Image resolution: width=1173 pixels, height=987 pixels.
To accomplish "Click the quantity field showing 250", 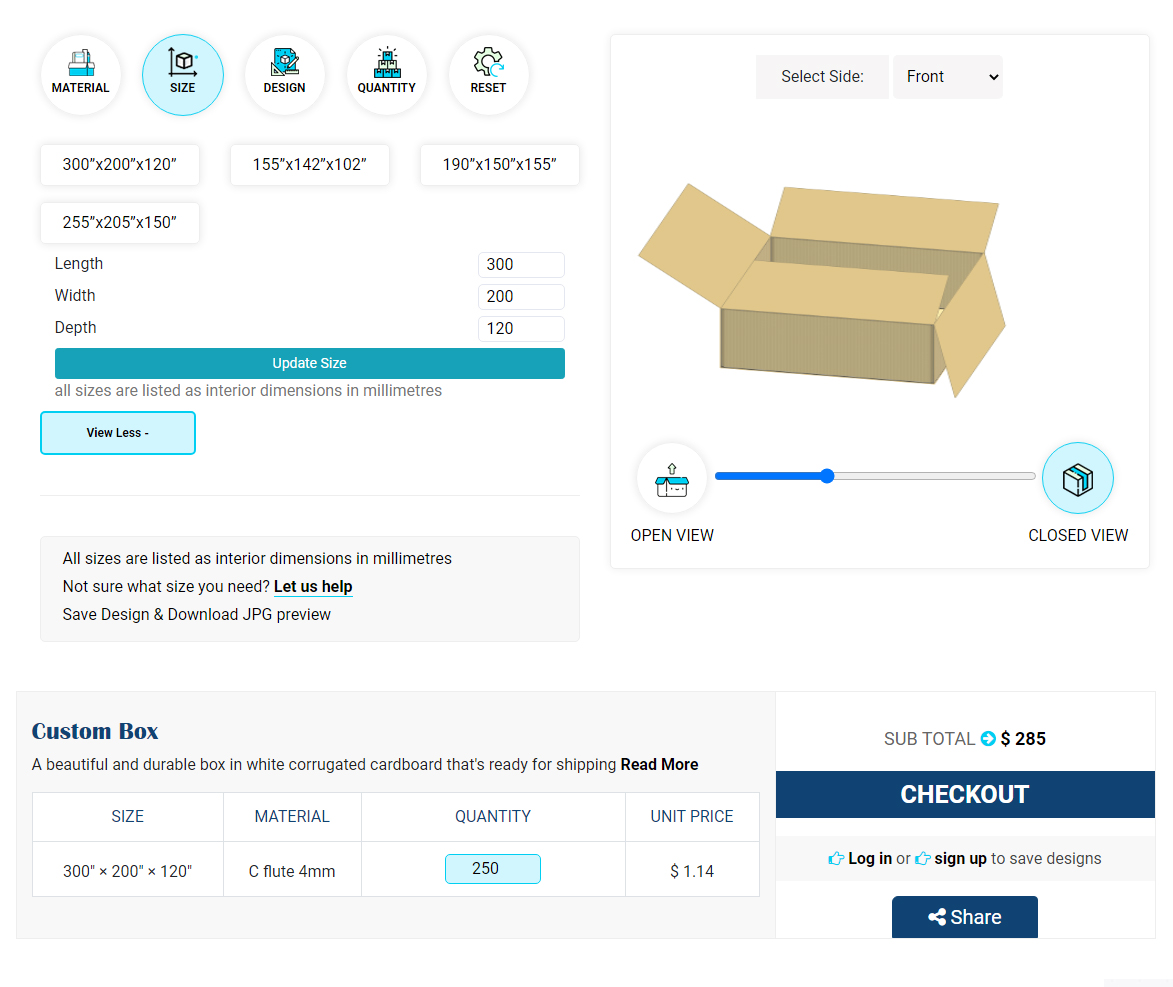I will point(492,869).
